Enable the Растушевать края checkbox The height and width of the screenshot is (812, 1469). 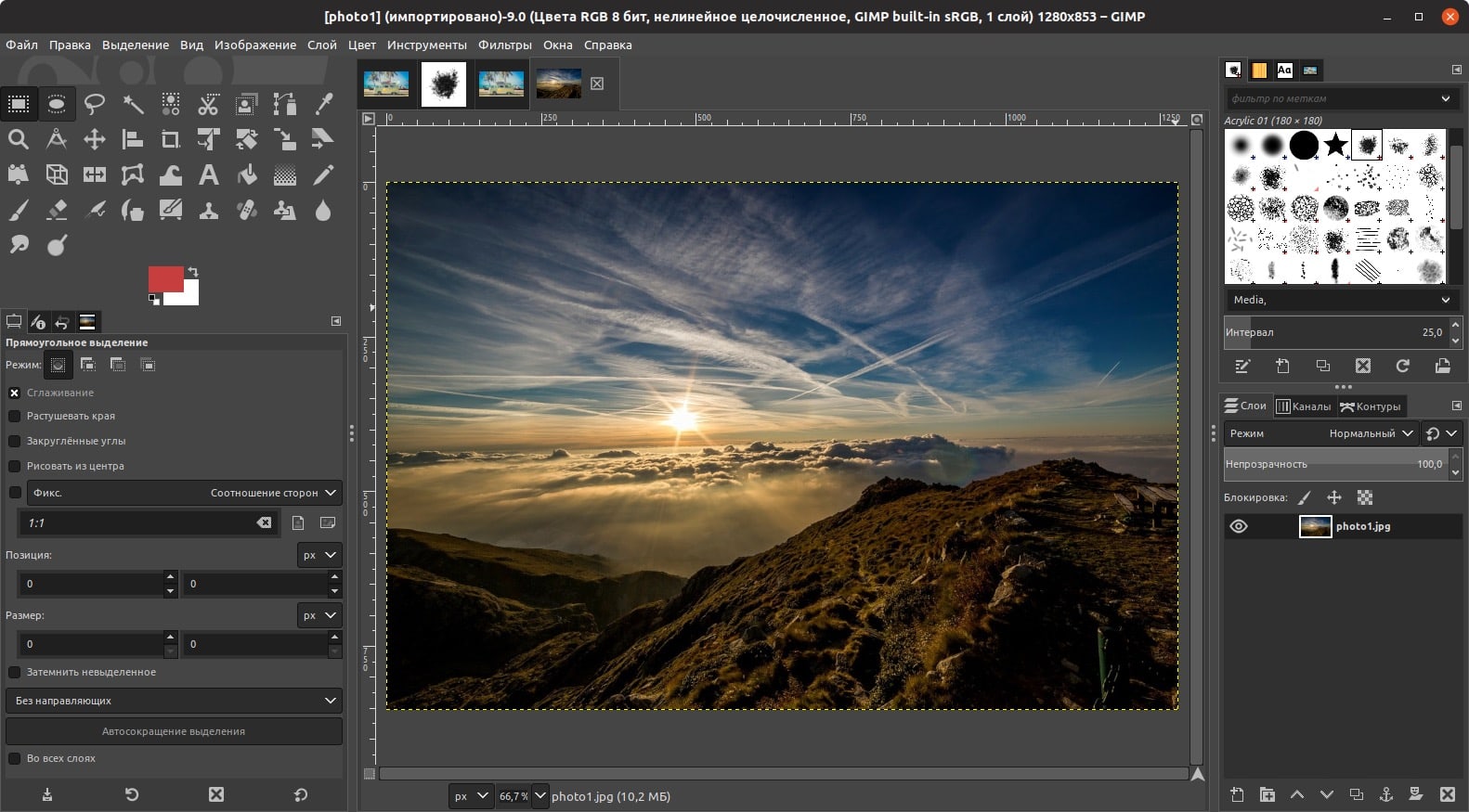click(x=15, y=416)
